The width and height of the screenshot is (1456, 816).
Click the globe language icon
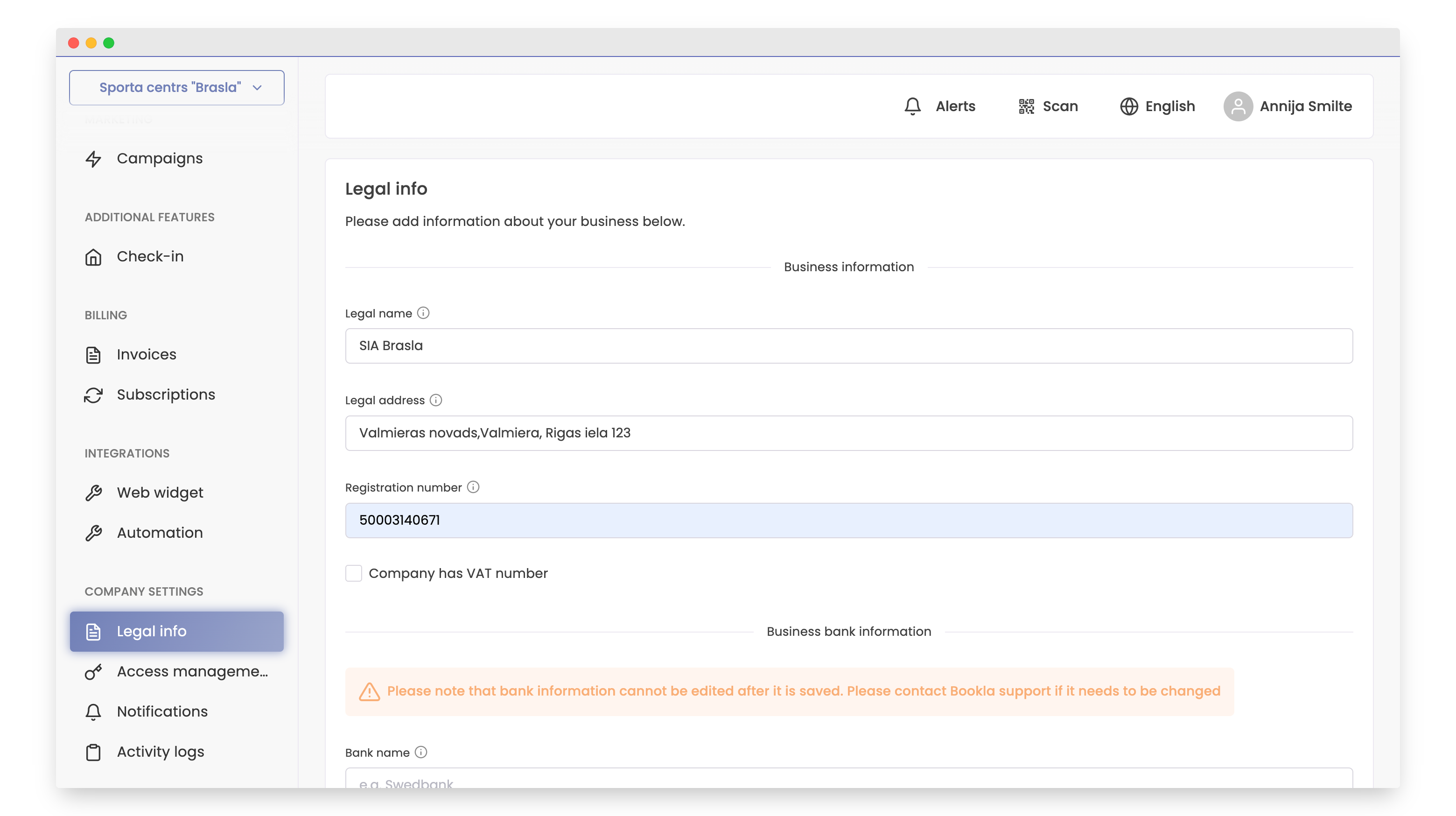coord(1128,106)
